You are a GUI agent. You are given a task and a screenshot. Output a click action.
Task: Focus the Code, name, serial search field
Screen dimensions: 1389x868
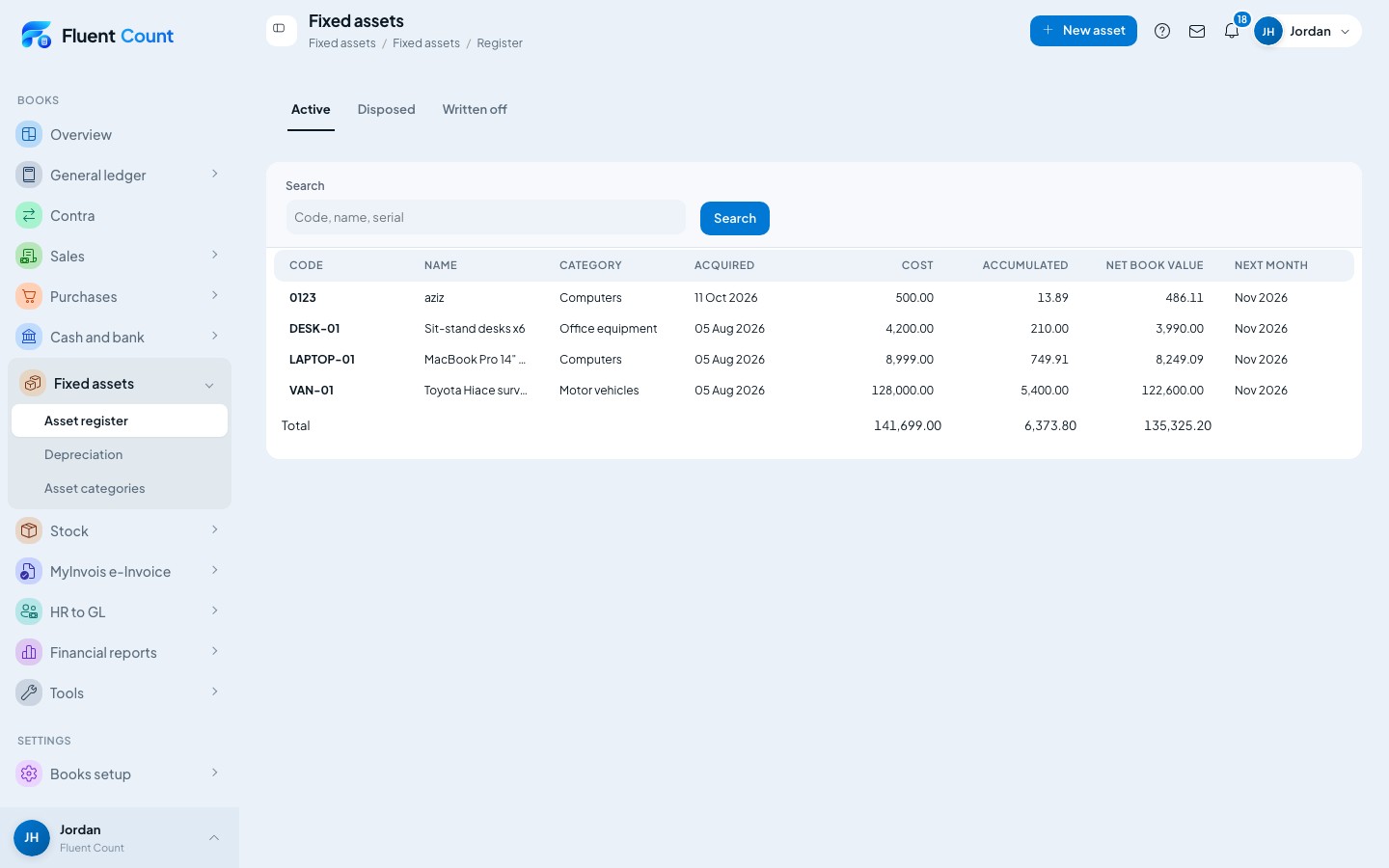point(485,217)
